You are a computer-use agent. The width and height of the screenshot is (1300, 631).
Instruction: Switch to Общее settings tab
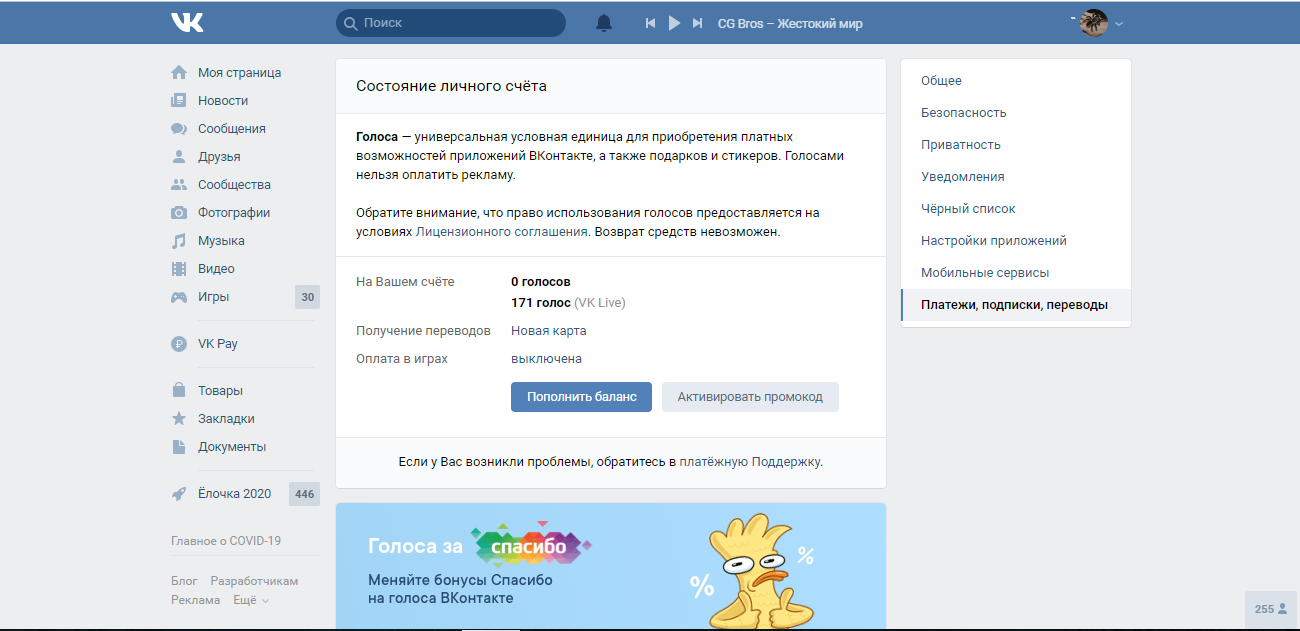1016,80
